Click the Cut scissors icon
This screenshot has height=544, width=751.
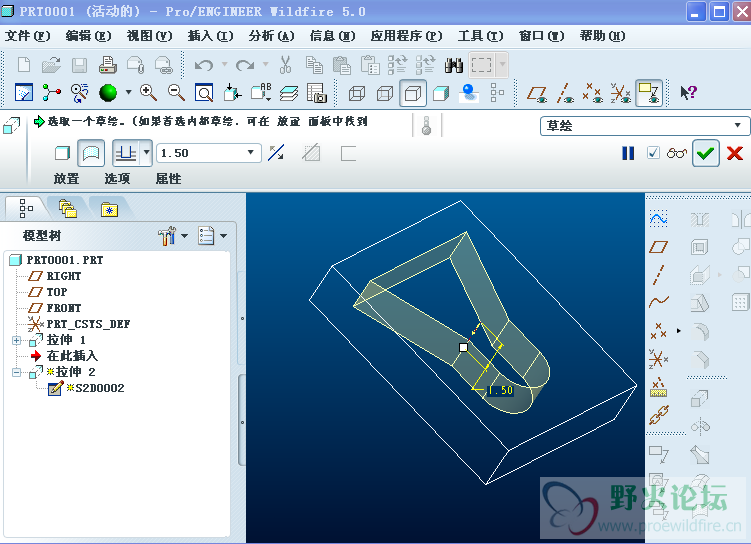285,65
